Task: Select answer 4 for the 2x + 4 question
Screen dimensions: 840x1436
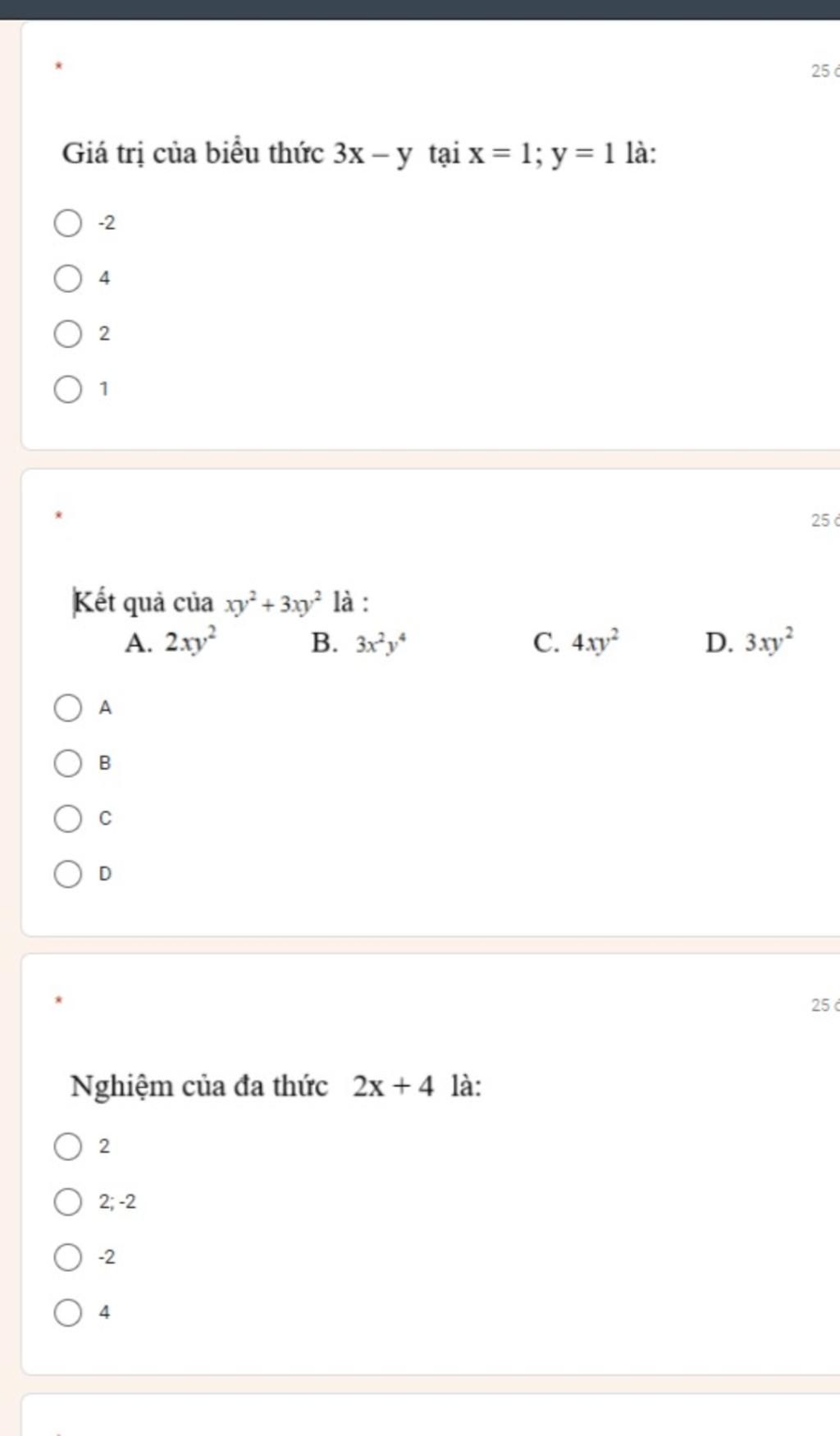Action: pyautogui.click(x=68, y=1314)
